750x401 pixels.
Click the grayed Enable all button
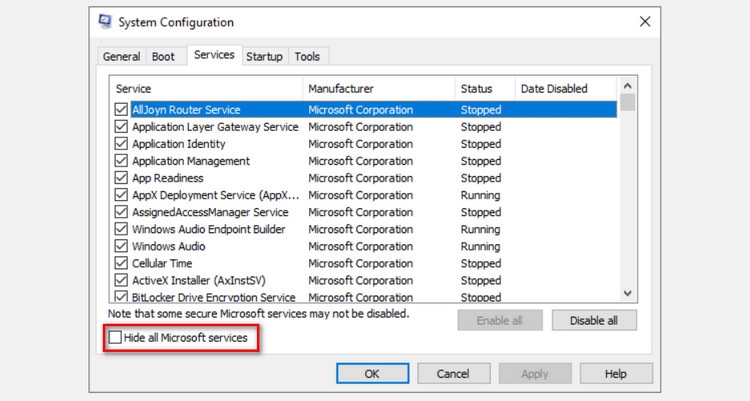[500, 321]
